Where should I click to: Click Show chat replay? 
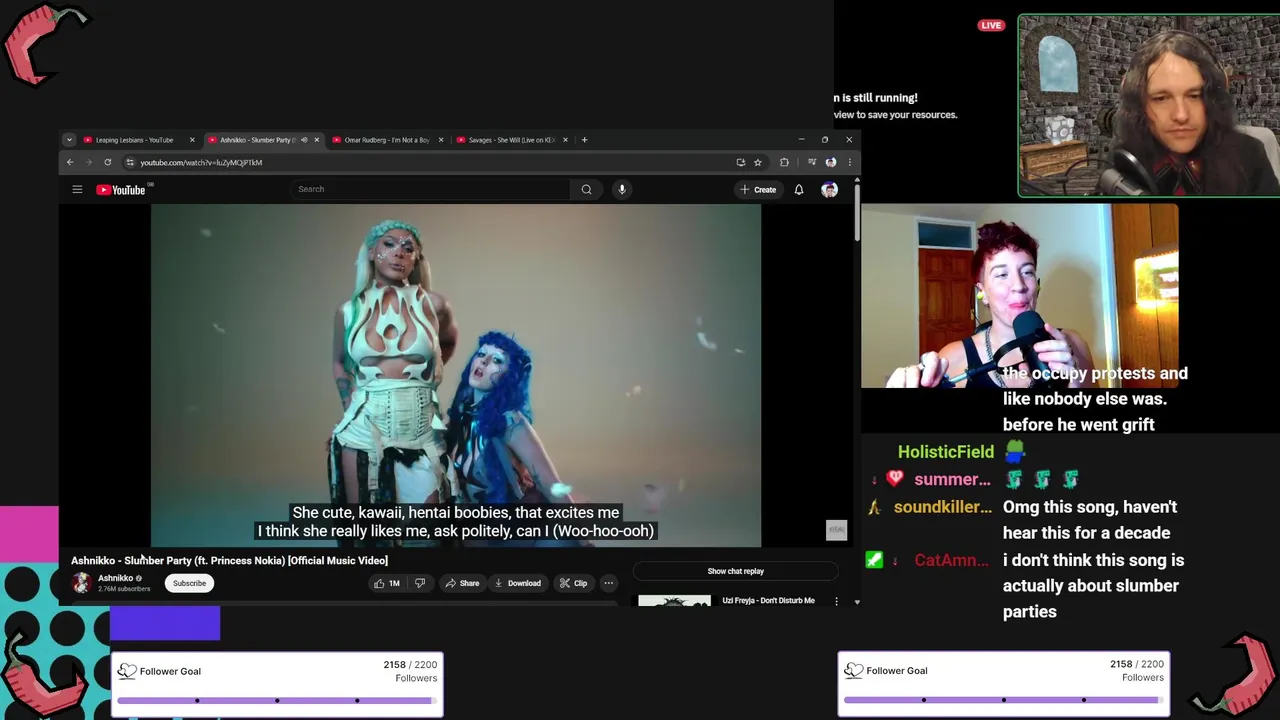(735, 571)
